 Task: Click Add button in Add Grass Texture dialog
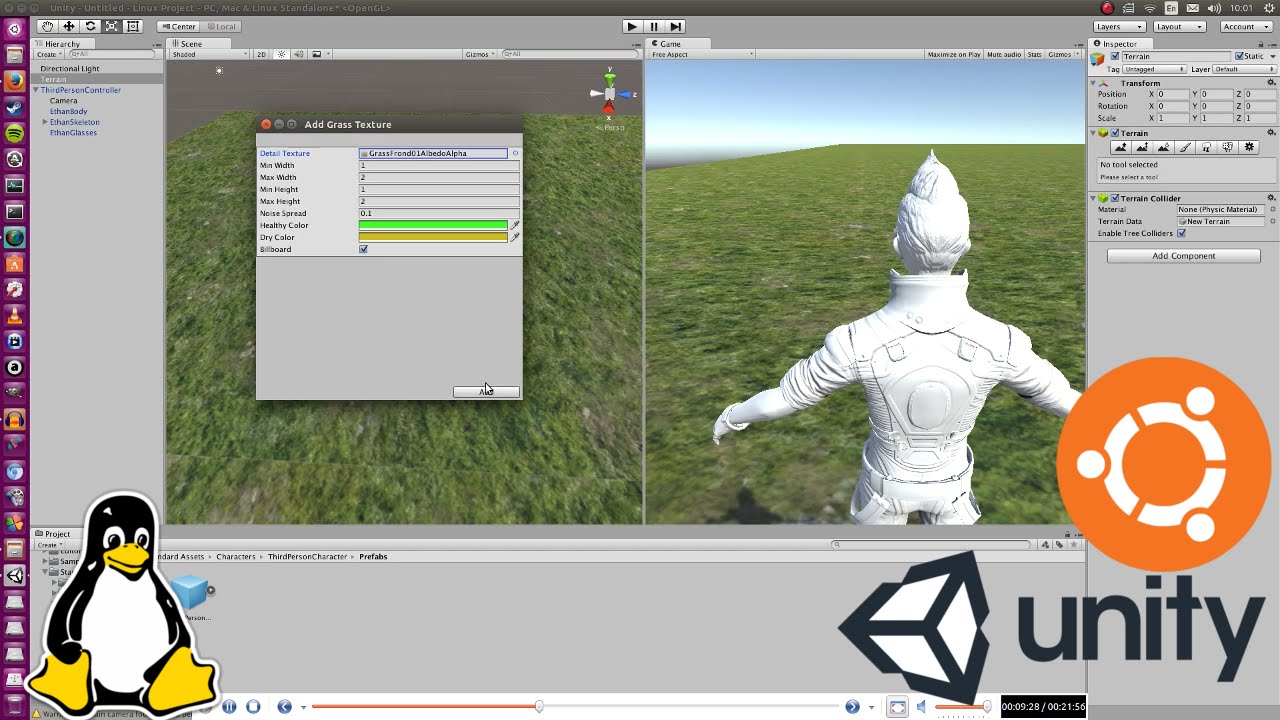[x=486, y=391]
